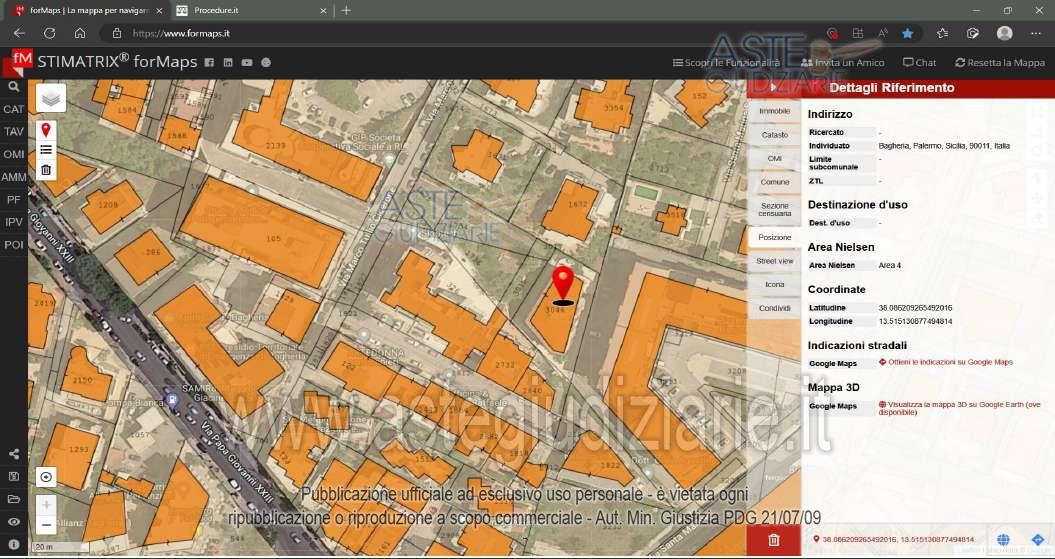Center map with the locate target button

click(46, 477)
